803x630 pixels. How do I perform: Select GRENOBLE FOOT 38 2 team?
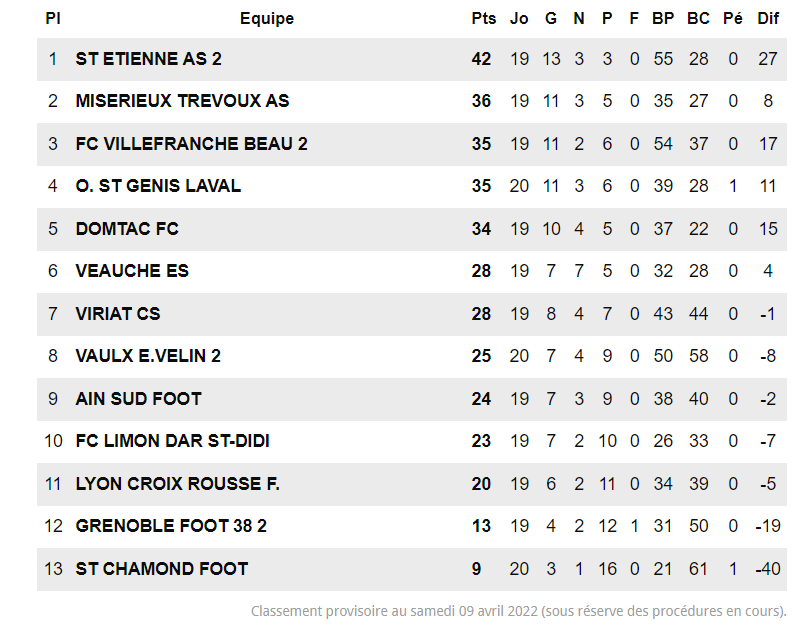click(171, 526)
